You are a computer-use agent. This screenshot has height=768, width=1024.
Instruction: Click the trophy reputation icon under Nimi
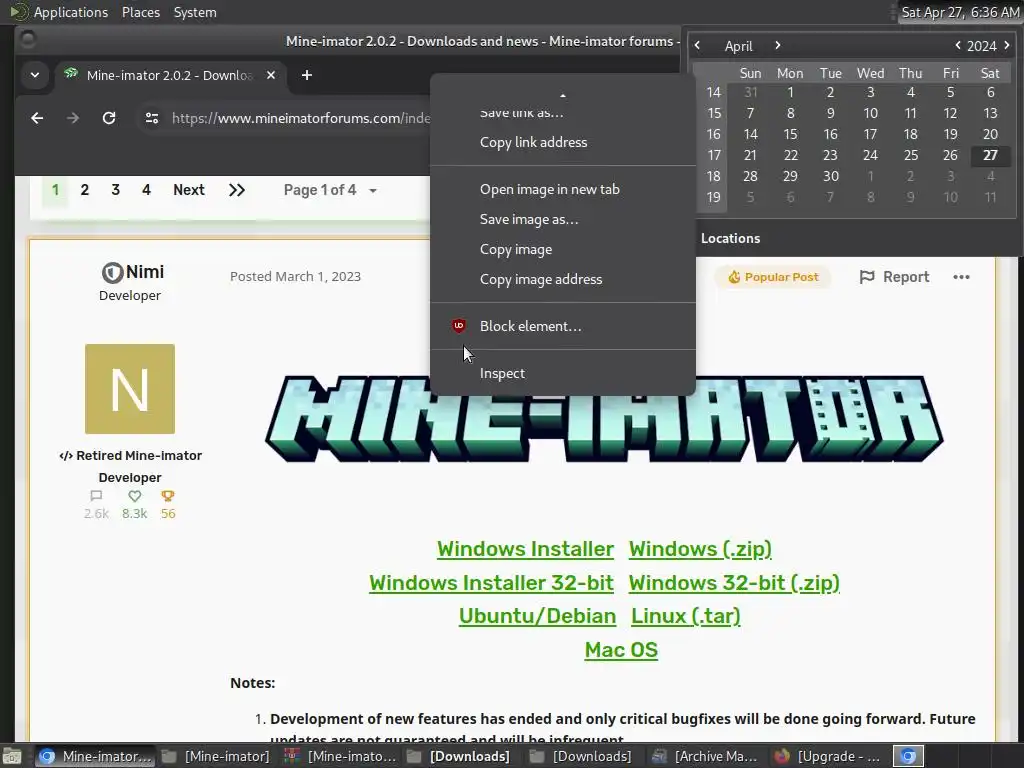(x=168, y=496)
